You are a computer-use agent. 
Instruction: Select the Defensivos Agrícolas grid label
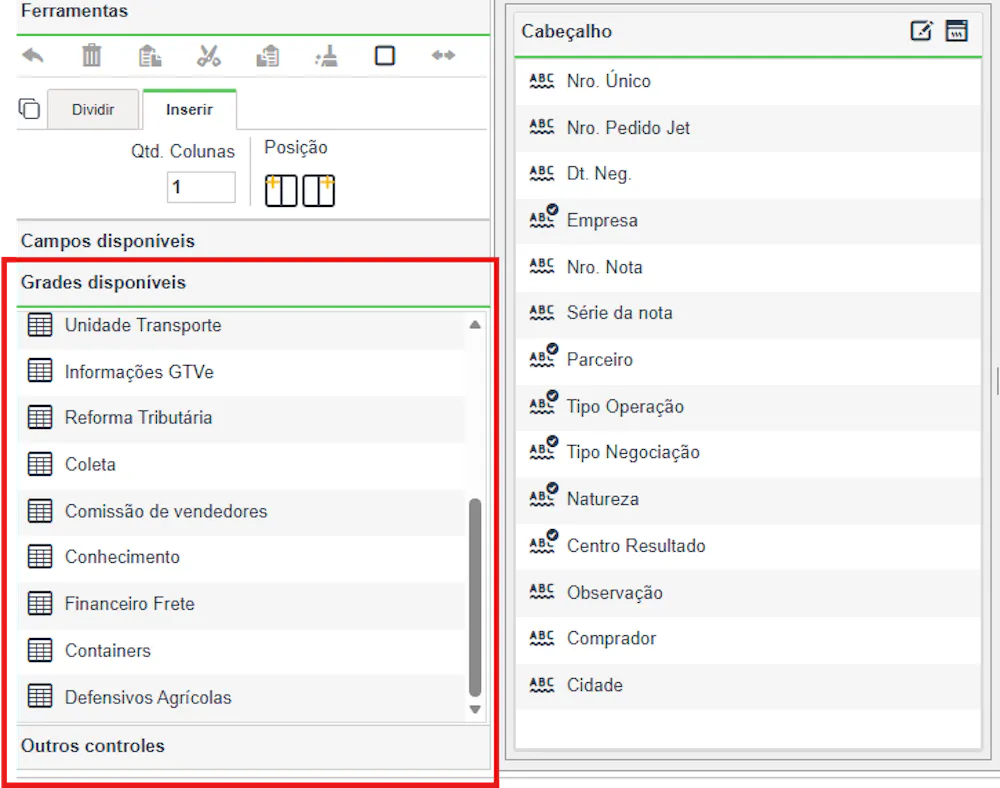(148, 697)
